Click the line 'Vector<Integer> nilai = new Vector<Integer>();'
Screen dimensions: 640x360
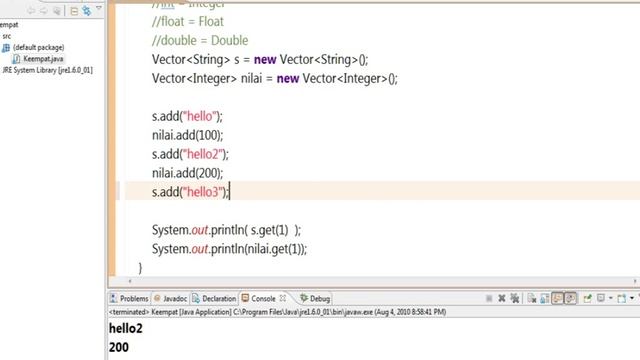pos(275,78)
